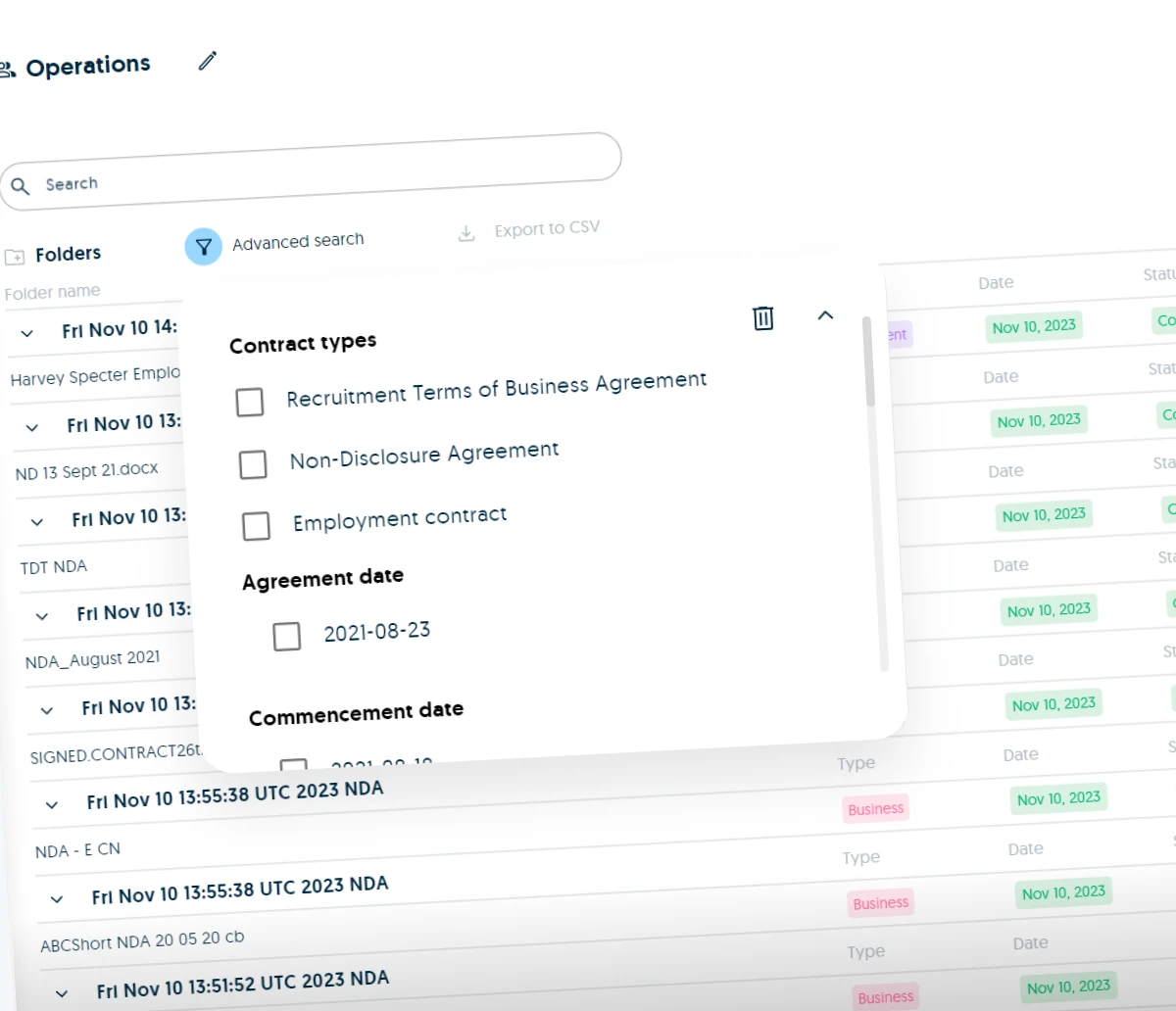Viewport: 1176px width, 1011px height.
Task: Click the Folders add icon
Action: (14, 256)
